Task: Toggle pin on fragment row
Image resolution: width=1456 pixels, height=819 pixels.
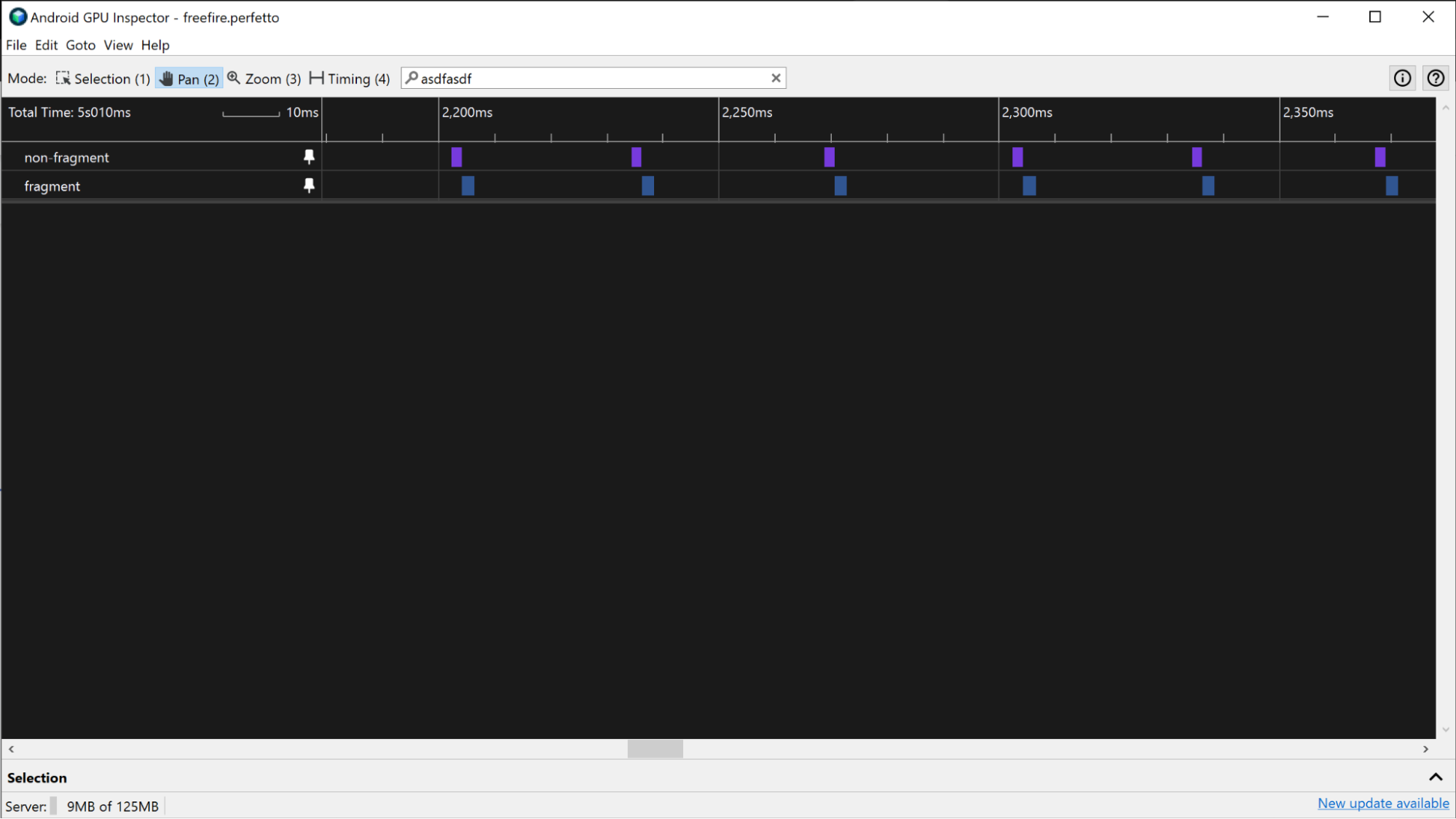Action: click(x=309, y=186)
